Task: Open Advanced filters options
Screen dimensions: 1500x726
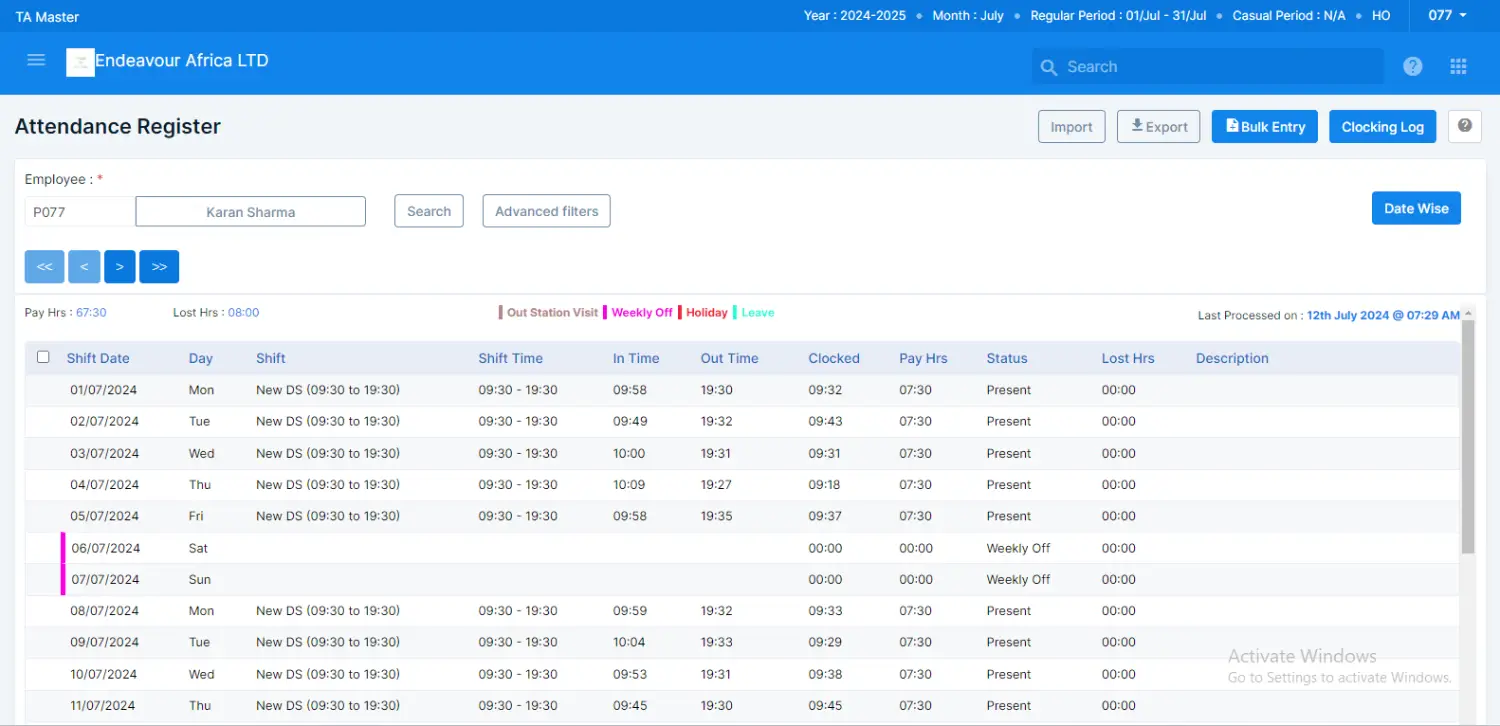Action: 546,211
